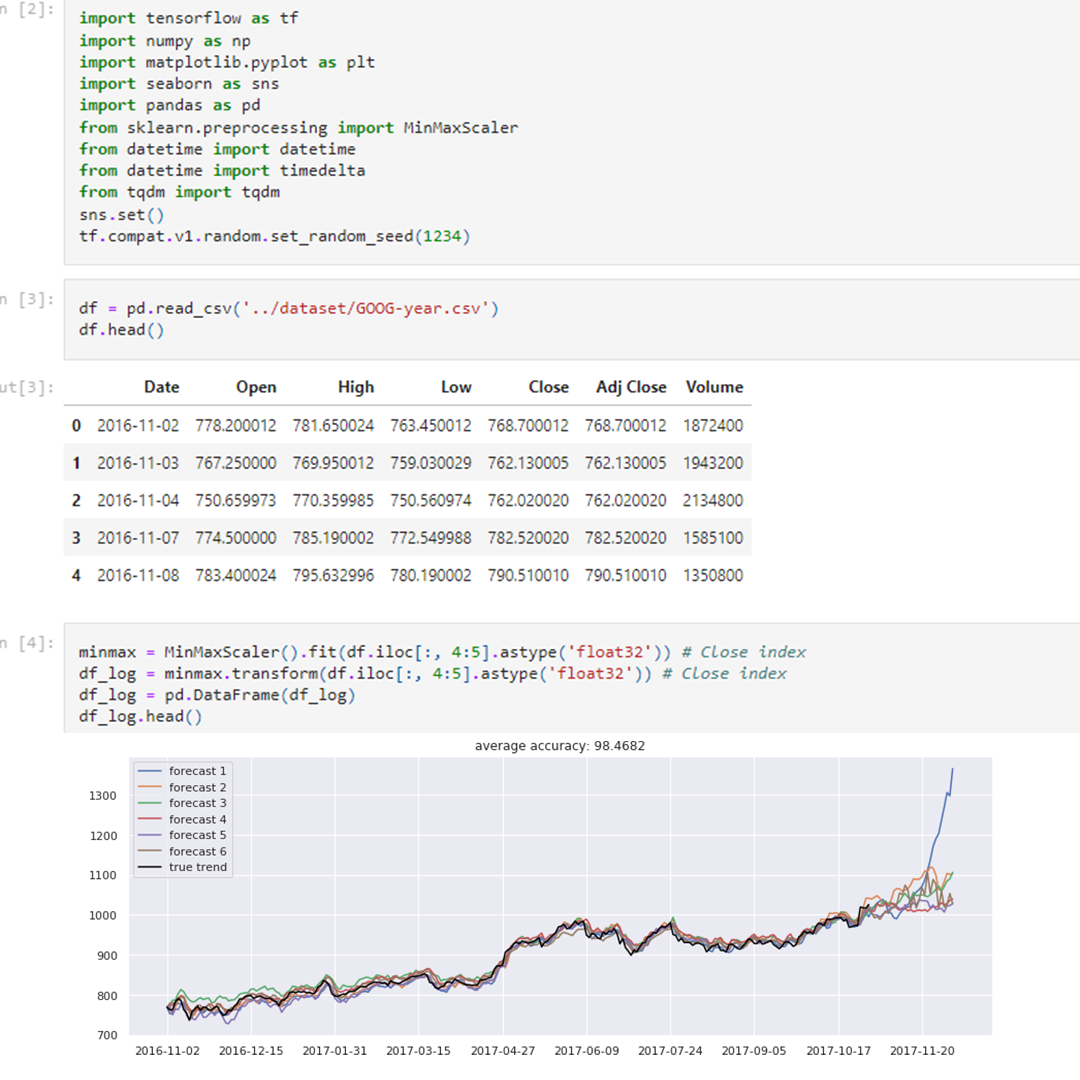Click the Close column header
The width and height of the screenshot is (1080, 1080).
click(x=549, y=387)
